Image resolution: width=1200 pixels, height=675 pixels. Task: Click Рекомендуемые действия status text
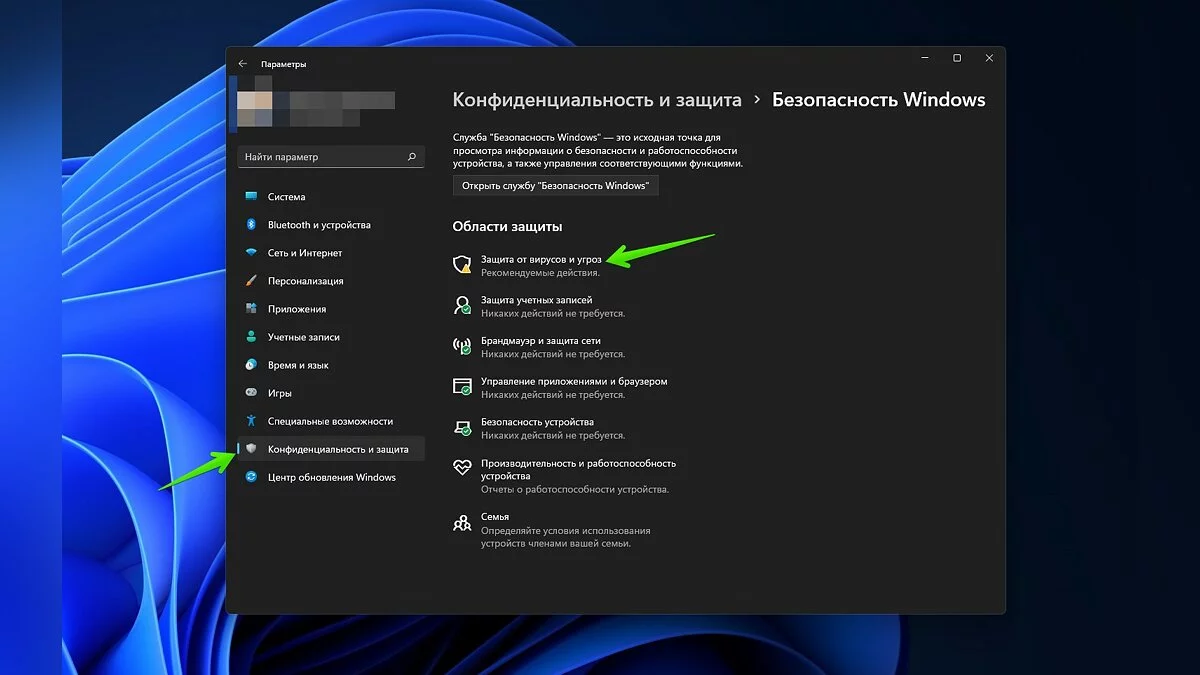[540, 272]
